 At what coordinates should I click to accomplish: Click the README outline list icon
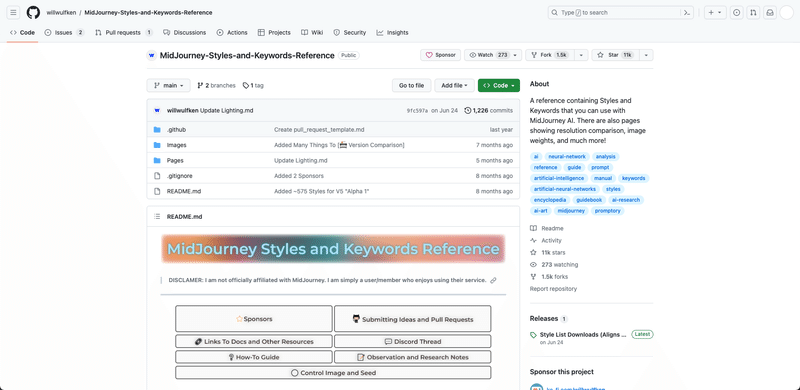[157, 216]
